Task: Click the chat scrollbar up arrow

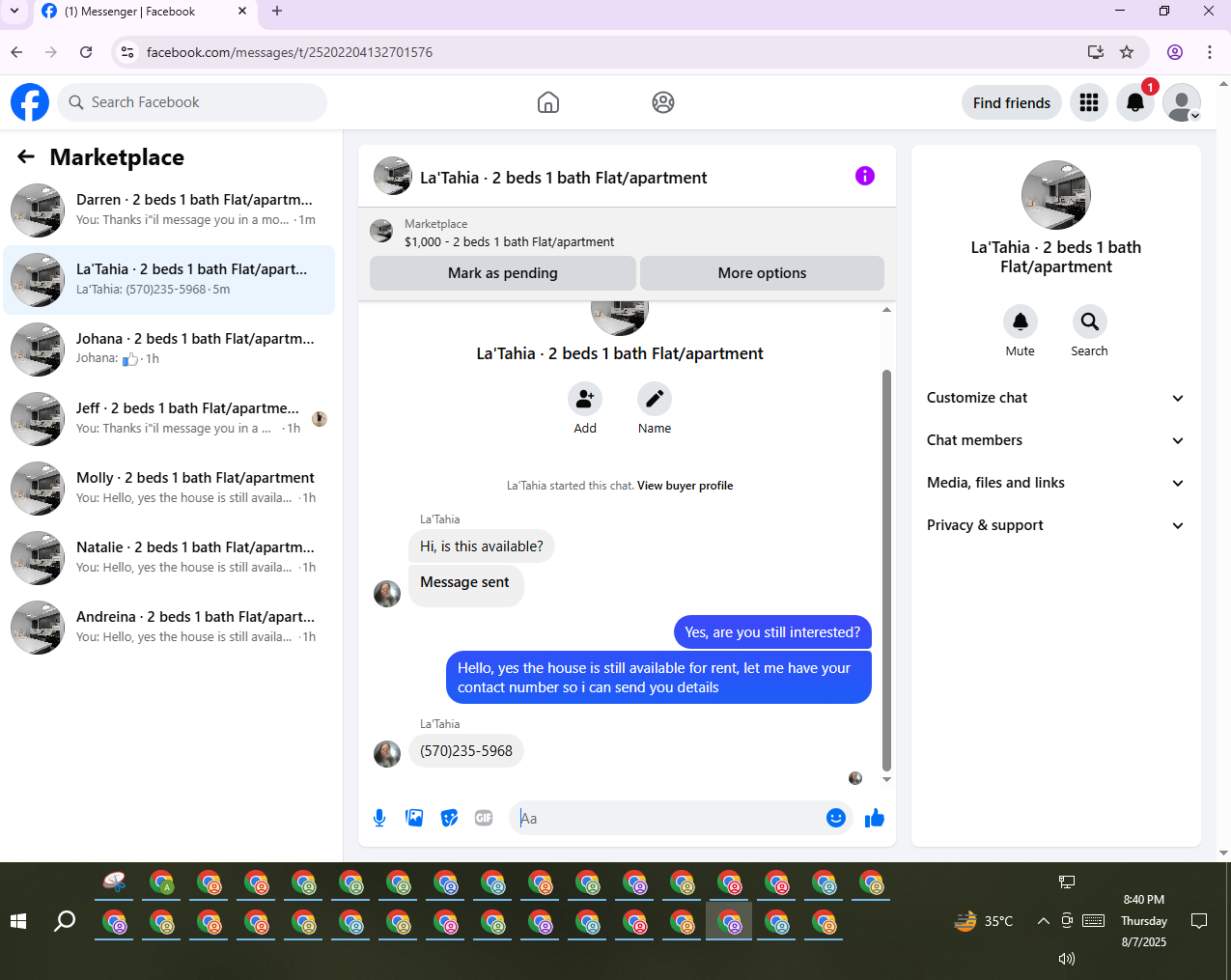Action: click(886, 310)
